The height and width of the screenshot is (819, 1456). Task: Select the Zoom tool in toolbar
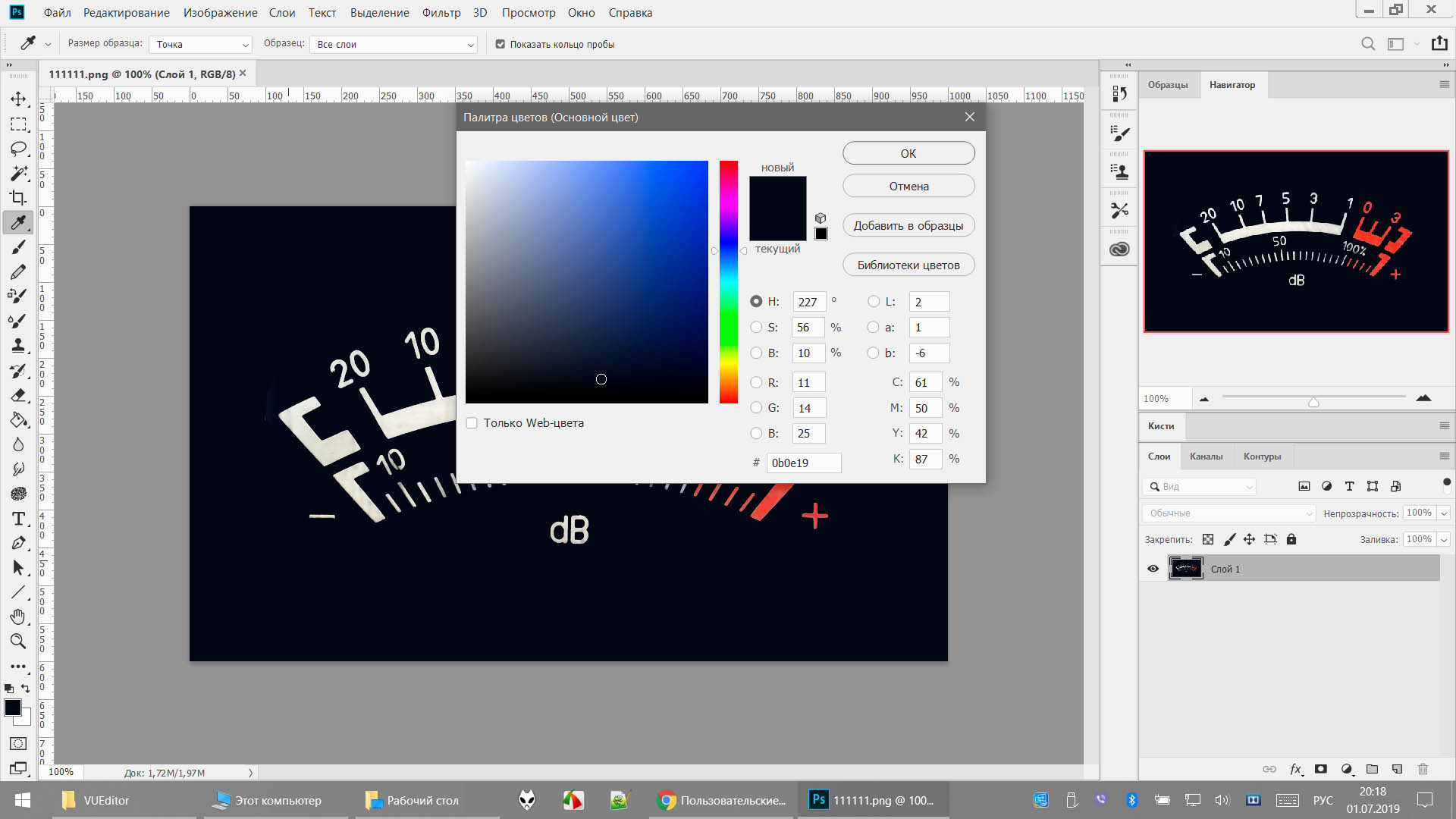click(x=18, y=642)
